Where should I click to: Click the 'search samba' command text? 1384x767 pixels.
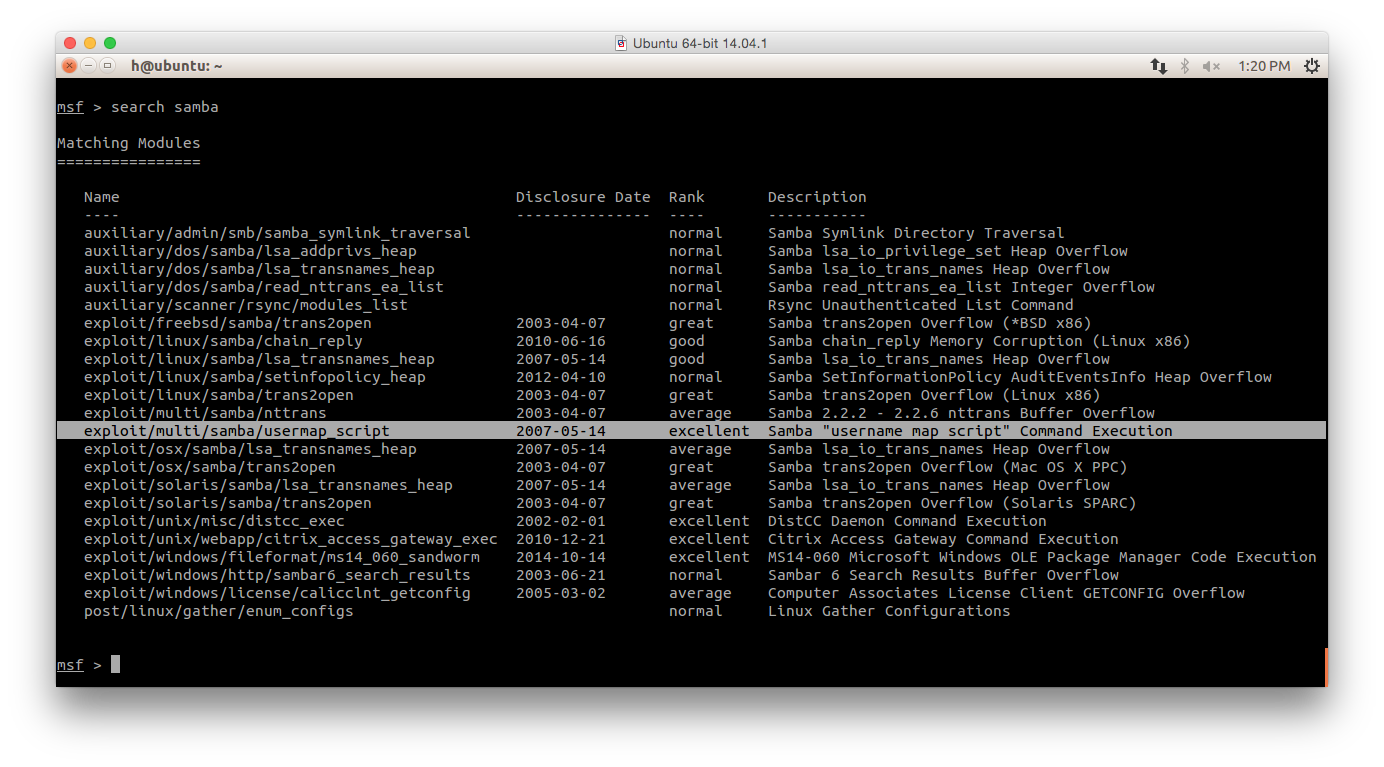click(x=165, y=107)
